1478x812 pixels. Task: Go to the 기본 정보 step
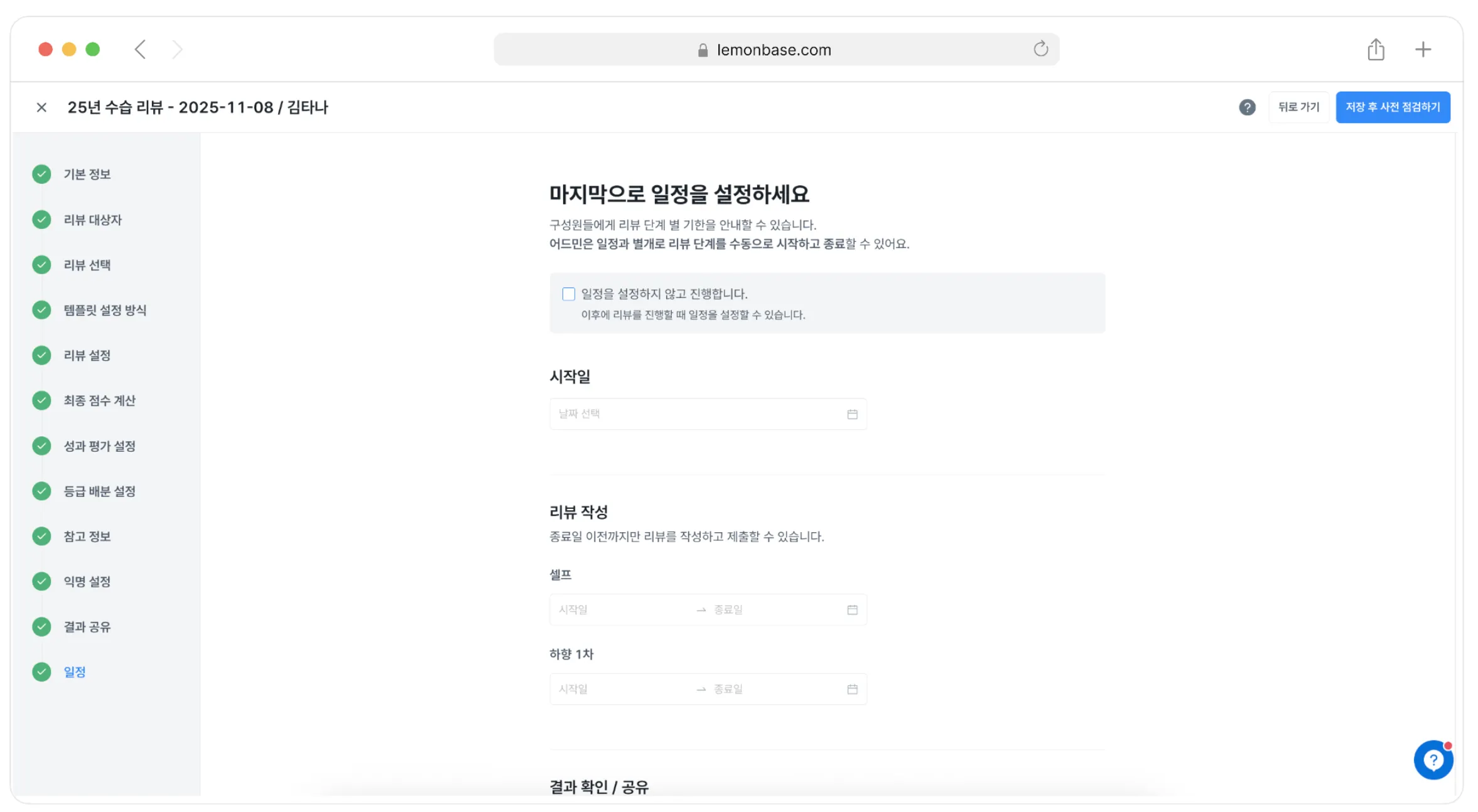tap(87, 174)
